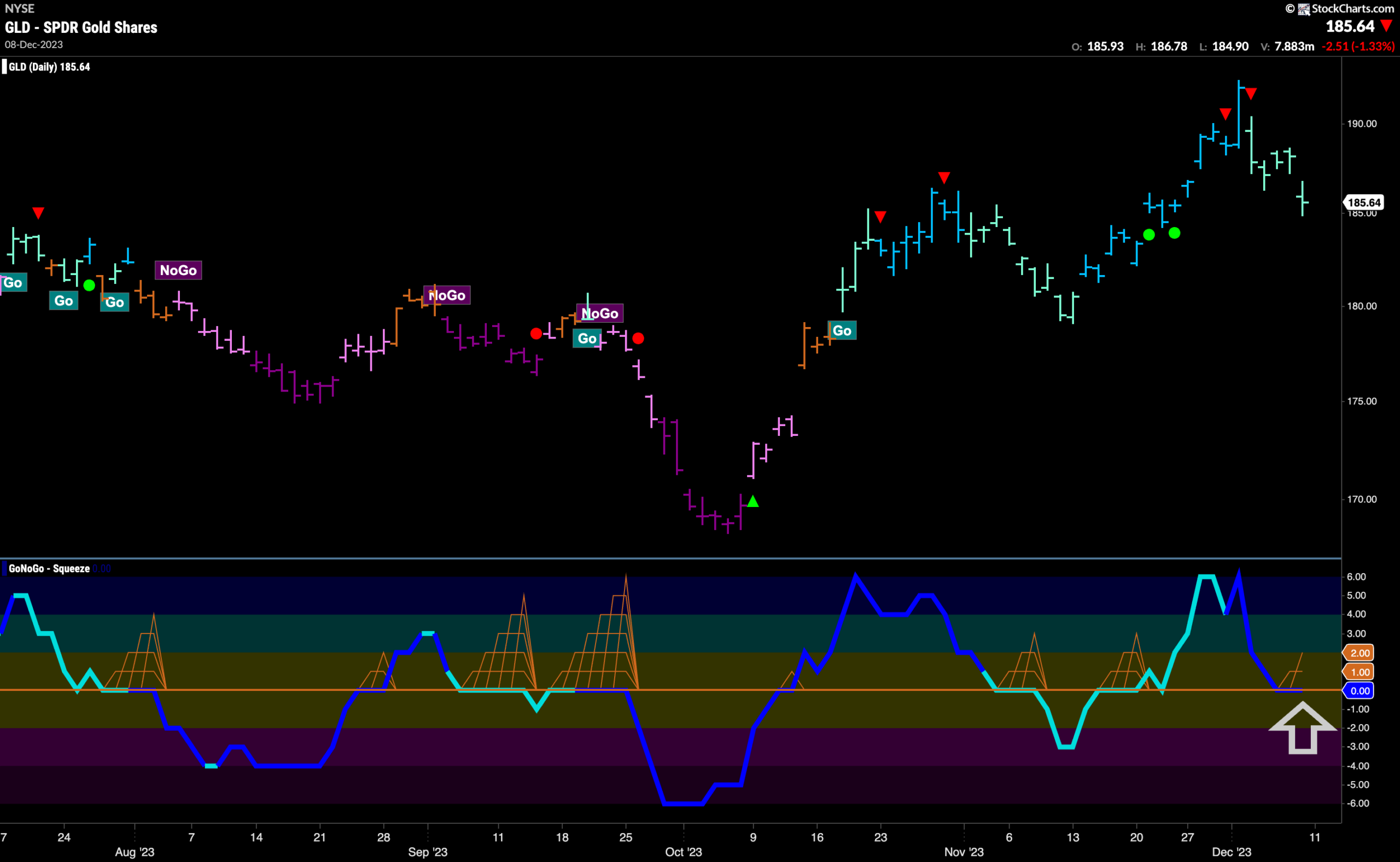The width and height of the screenshot is (1400, 862).
Task: Click the NoGo label in early August
Action: click(178, 270)
